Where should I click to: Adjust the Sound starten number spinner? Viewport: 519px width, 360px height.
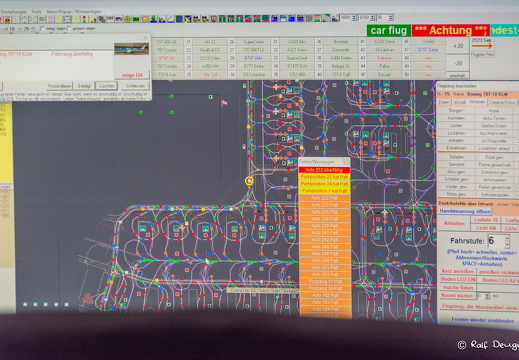pos(487,296)
